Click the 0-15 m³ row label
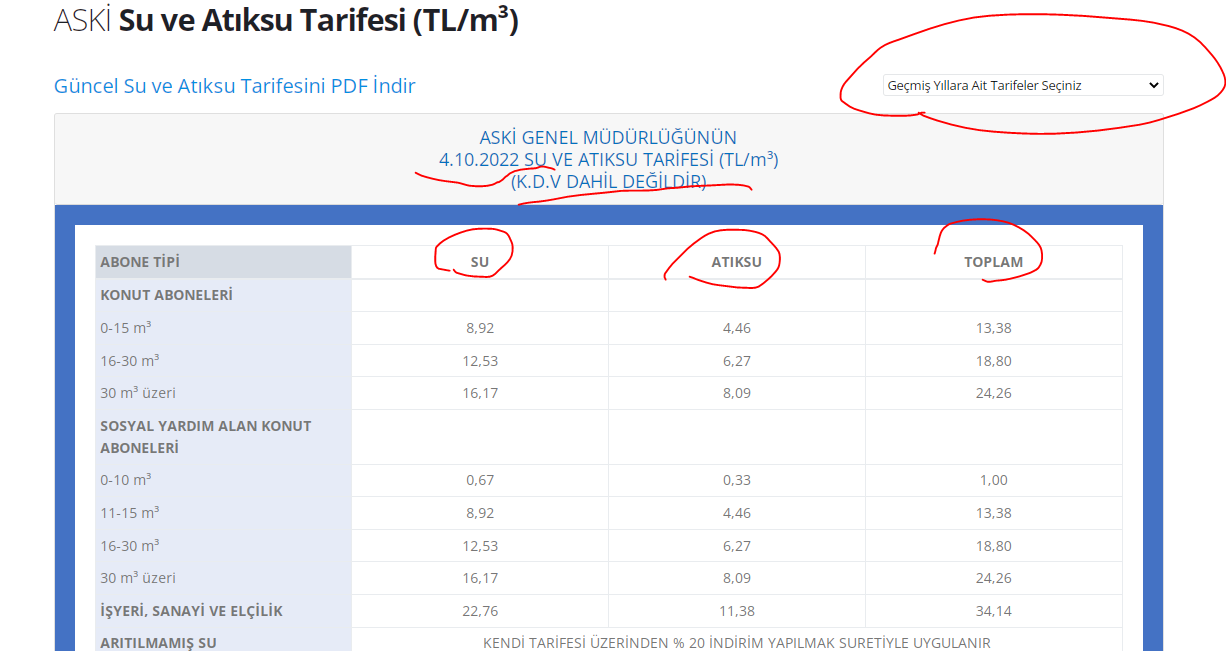Image resolution: width=1226 pixels, height=651 pixels. (126, 328)
